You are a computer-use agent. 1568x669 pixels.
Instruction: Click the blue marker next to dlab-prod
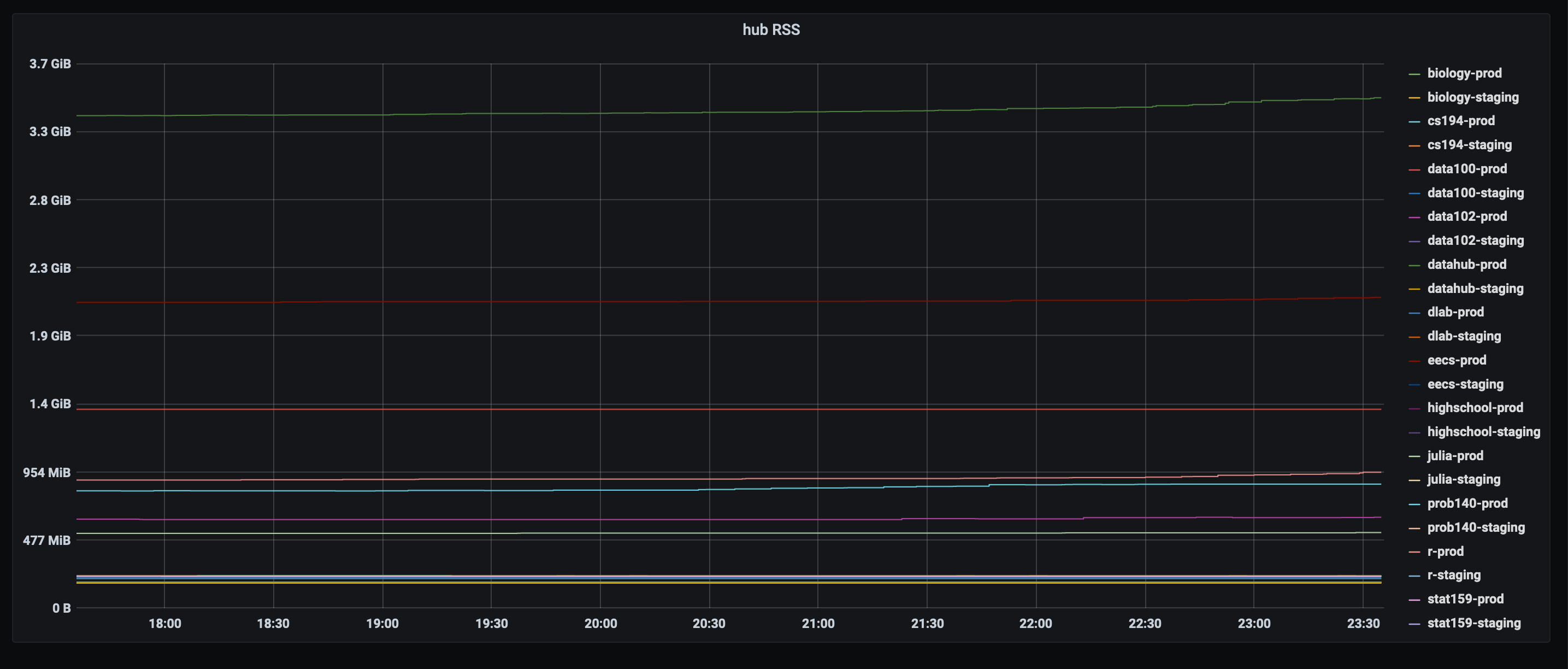(x=1415, y=312)
